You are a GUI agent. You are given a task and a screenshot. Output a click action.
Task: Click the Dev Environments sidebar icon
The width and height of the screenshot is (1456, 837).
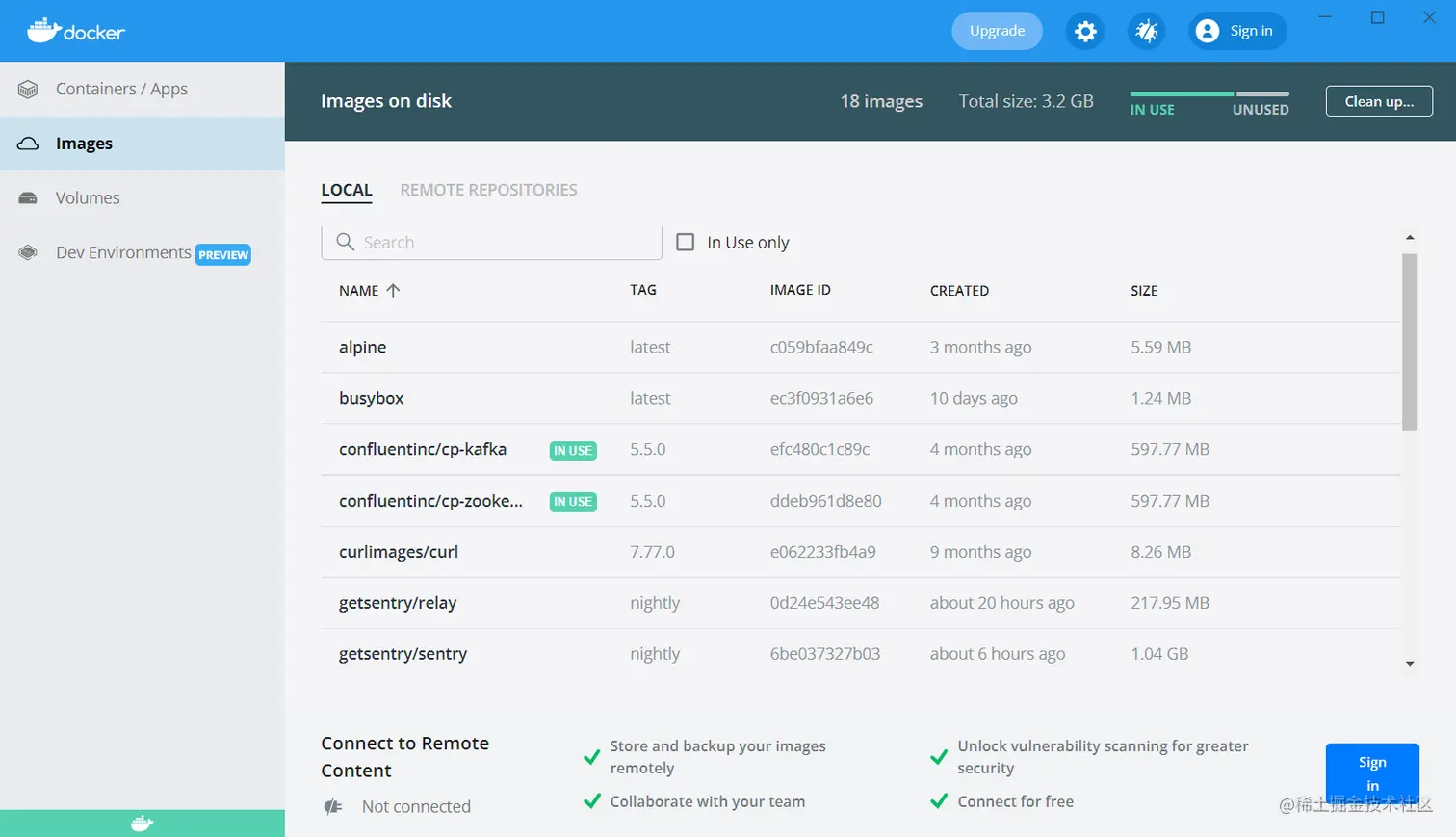[28, 253]
